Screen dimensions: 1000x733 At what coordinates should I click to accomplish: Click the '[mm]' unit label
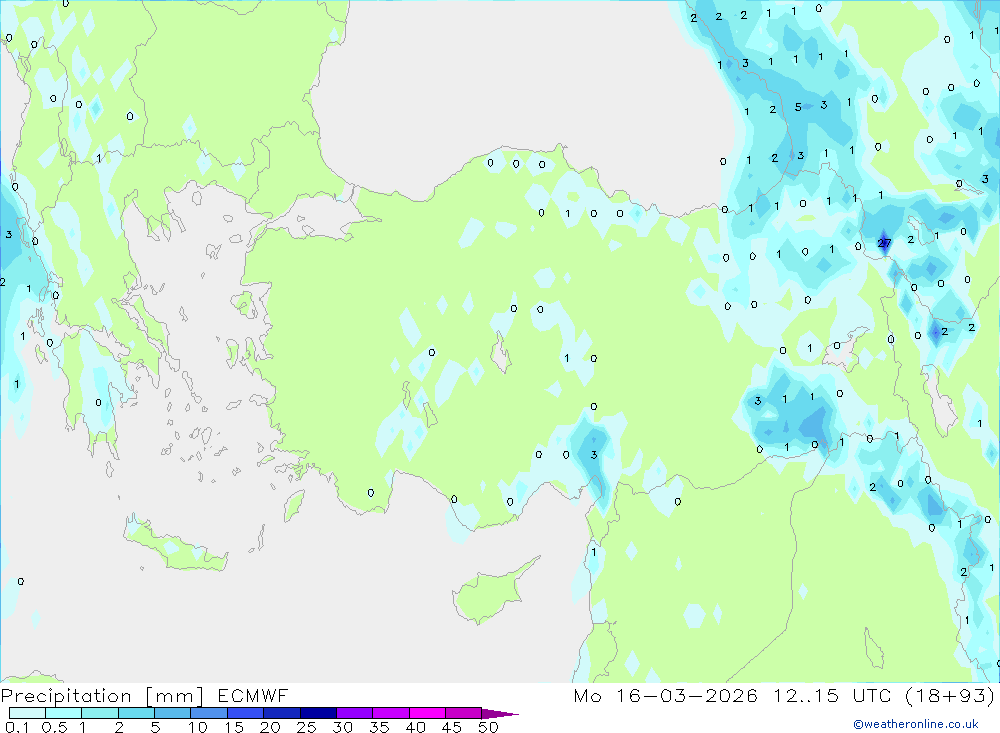(x=175, y=695)
